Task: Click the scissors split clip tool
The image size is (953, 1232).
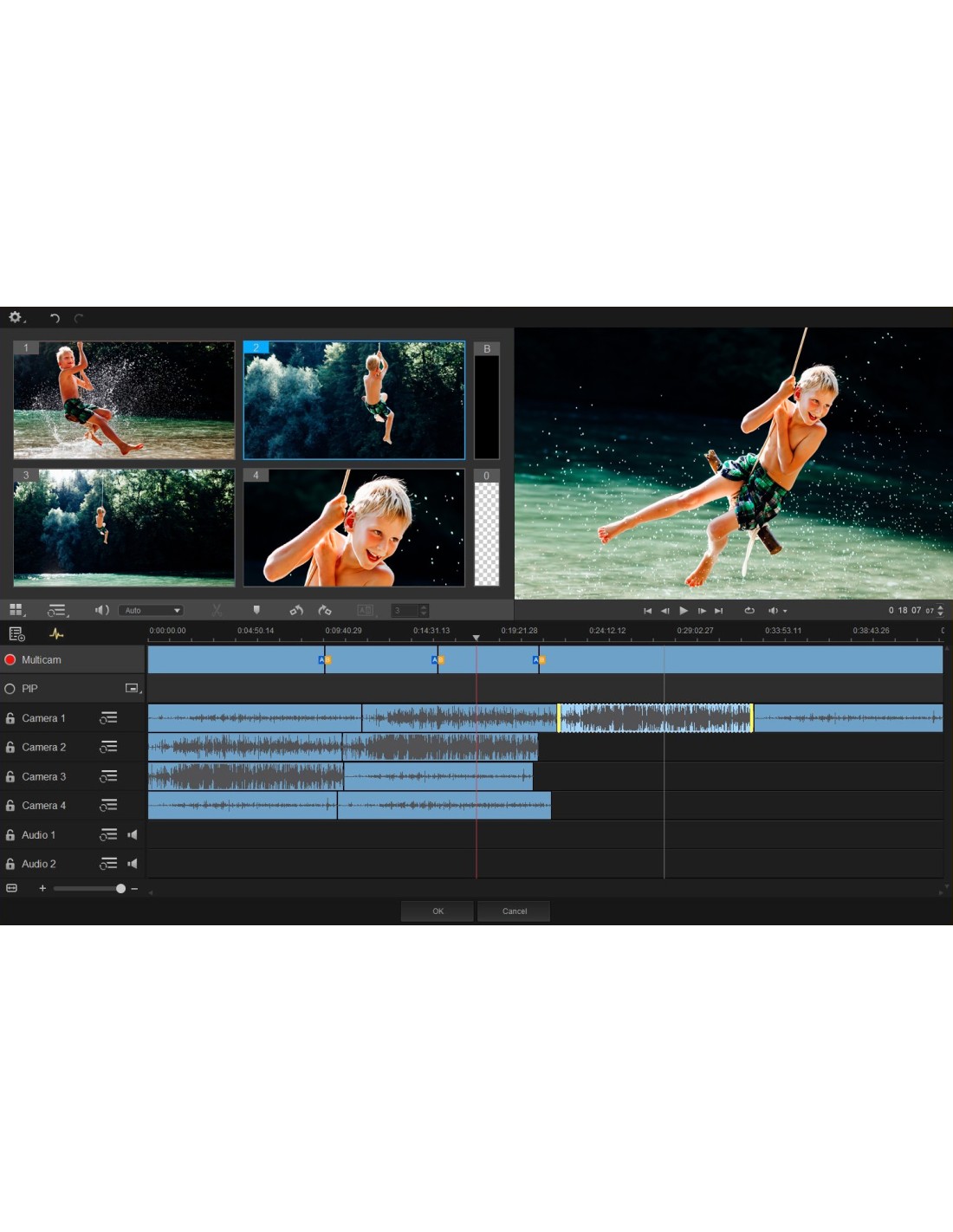Action: click(x=217, y=610)
